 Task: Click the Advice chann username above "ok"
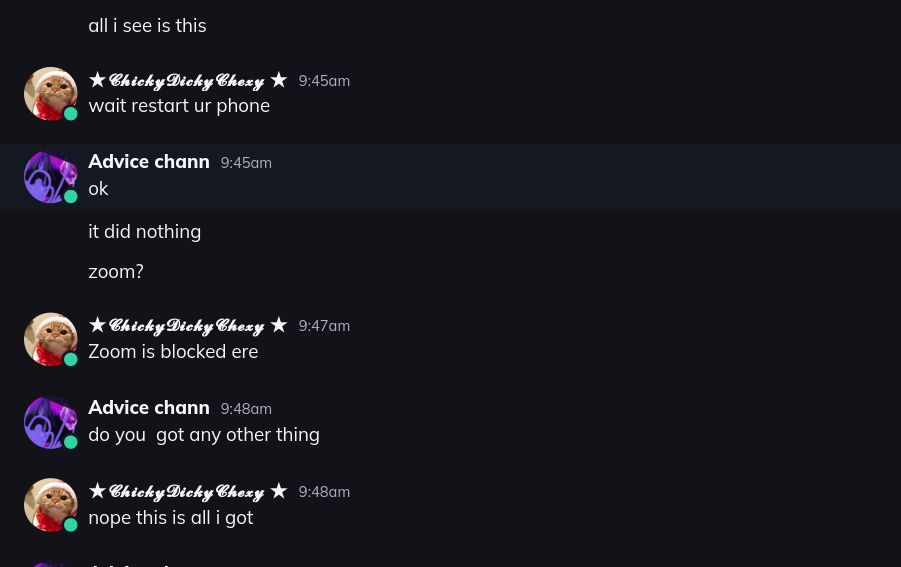click(x=148, y=161)
